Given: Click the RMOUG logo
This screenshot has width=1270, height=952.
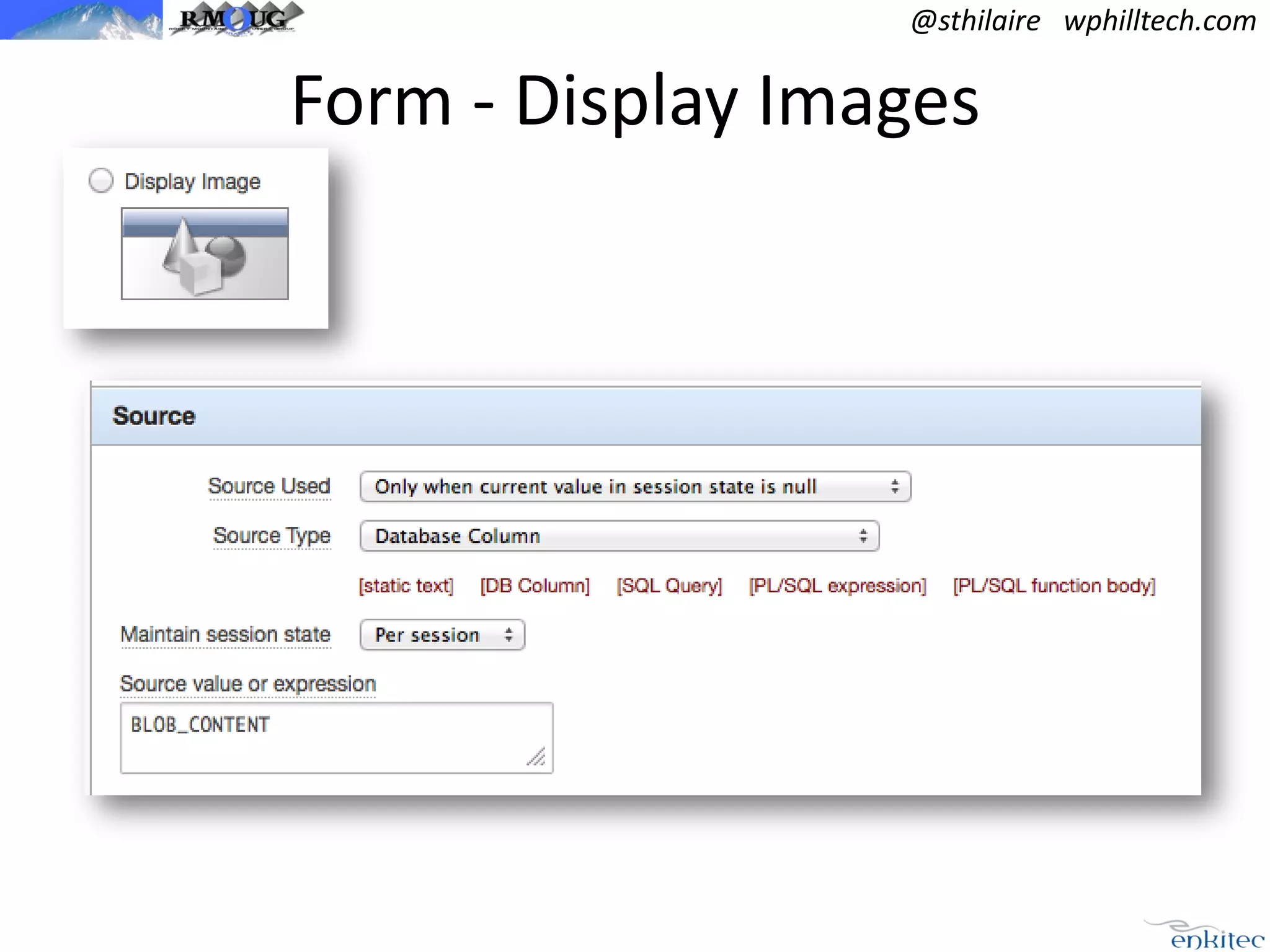Looking at the screenshot, I should 236,19.
